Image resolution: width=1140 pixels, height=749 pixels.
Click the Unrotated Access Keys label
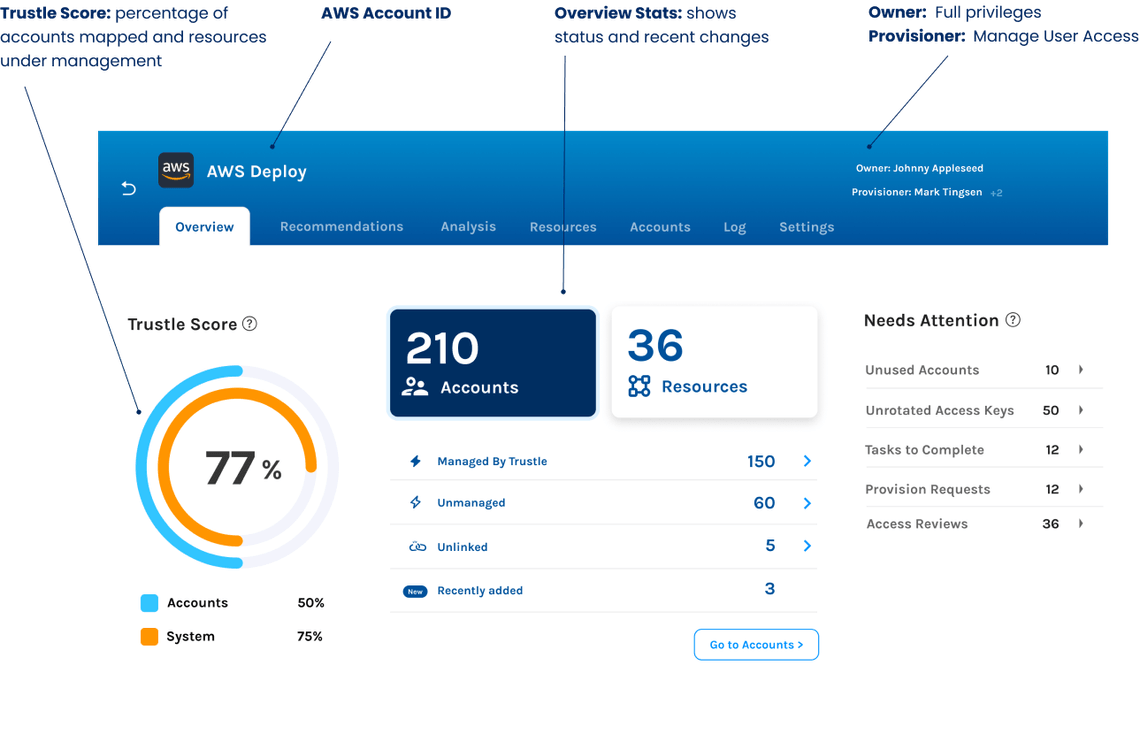[x=939, y=410]
